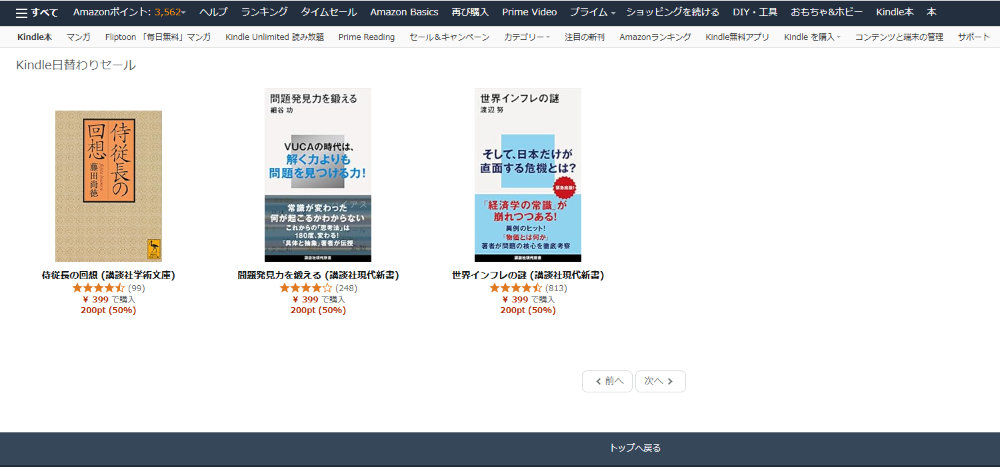Open title link 問題発見力を鍛える (講談社現代新書)

click(318, 276)
